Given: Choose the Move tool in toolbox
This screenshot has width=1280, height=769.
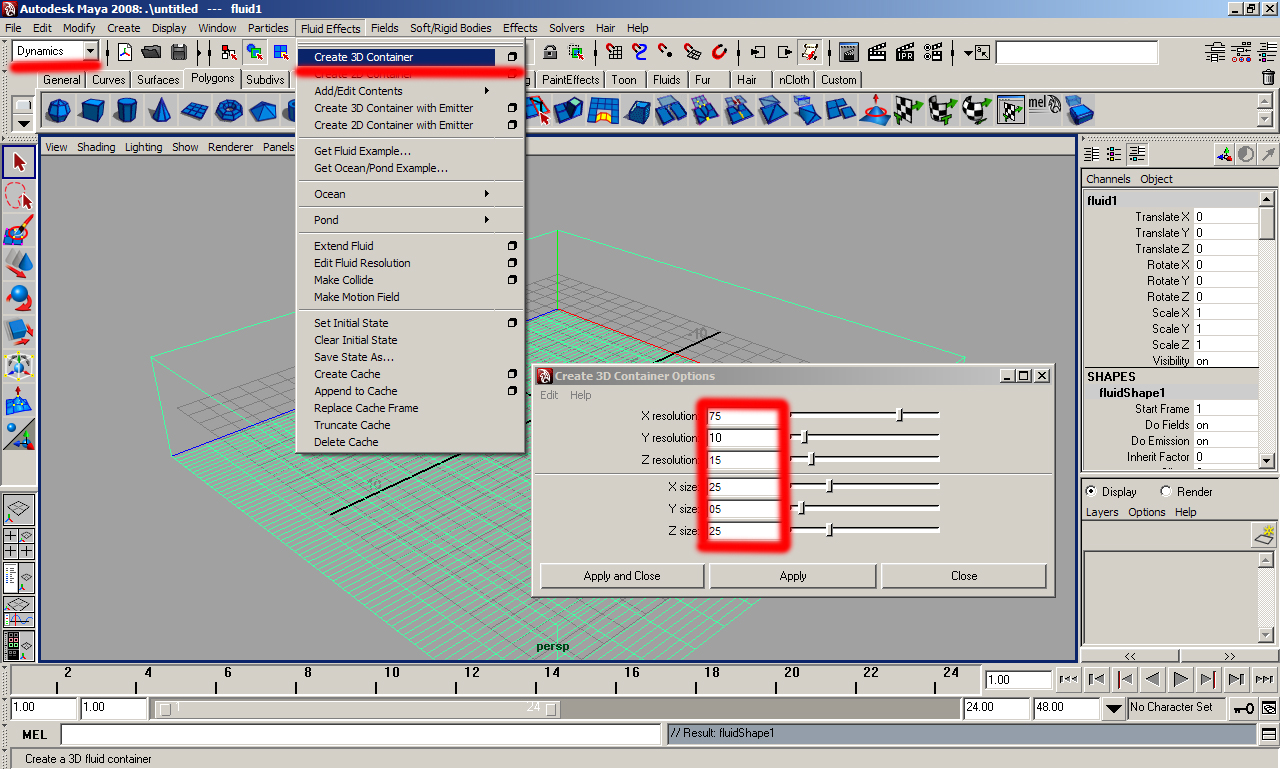Looking at the screenshot, I should coord(19,264).
